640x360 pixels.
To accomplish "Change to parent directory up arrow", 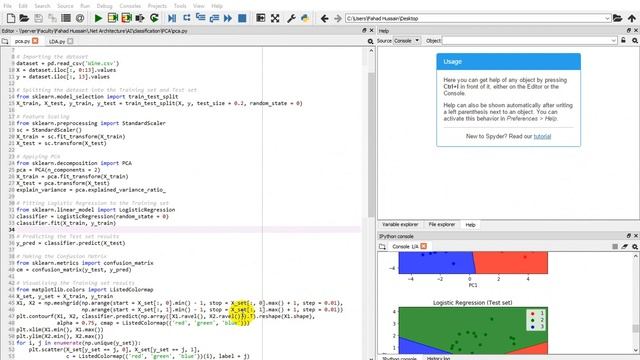I will [632, 18].
